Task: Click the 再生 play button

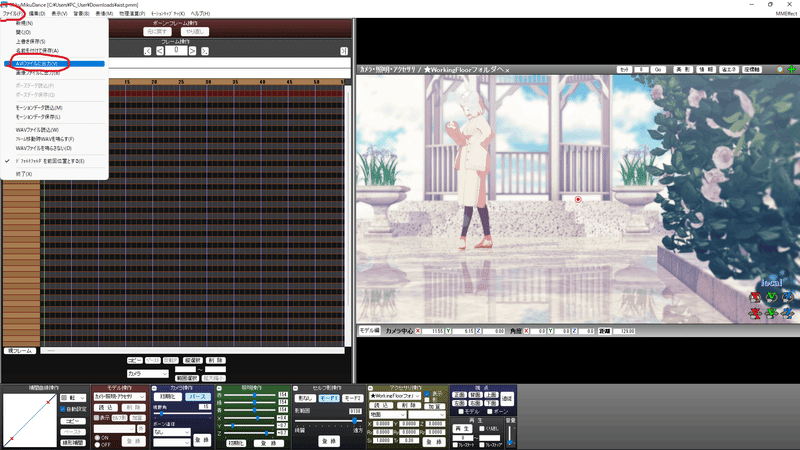Action: coord(462,429)
